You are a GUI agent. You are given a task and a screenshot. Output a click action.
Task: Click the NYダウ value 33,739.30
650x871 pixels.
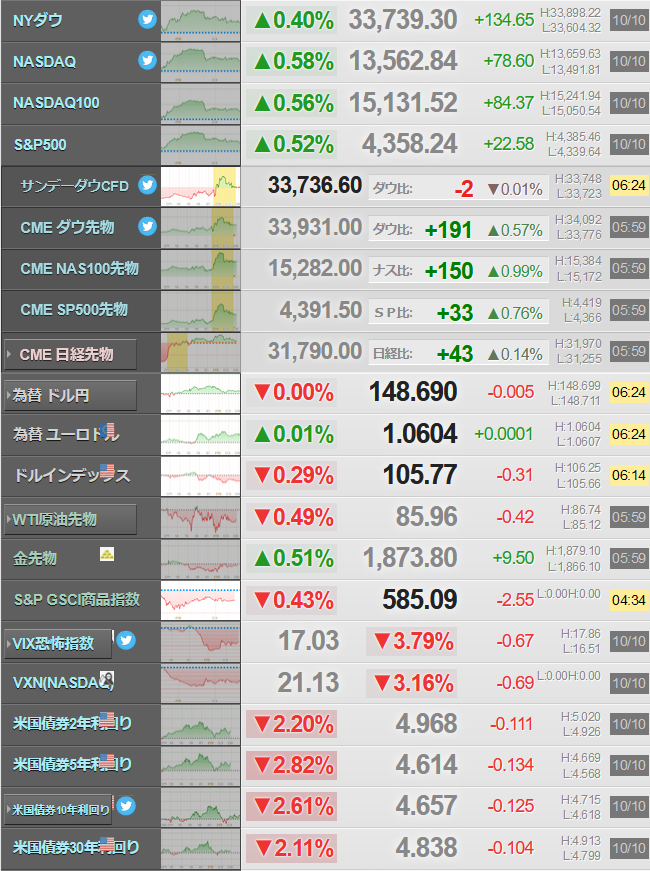[403, 20]
